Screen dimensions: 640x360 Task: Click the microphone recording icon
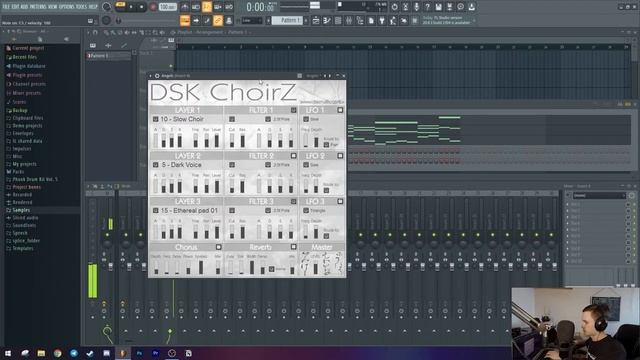[416, 7]
